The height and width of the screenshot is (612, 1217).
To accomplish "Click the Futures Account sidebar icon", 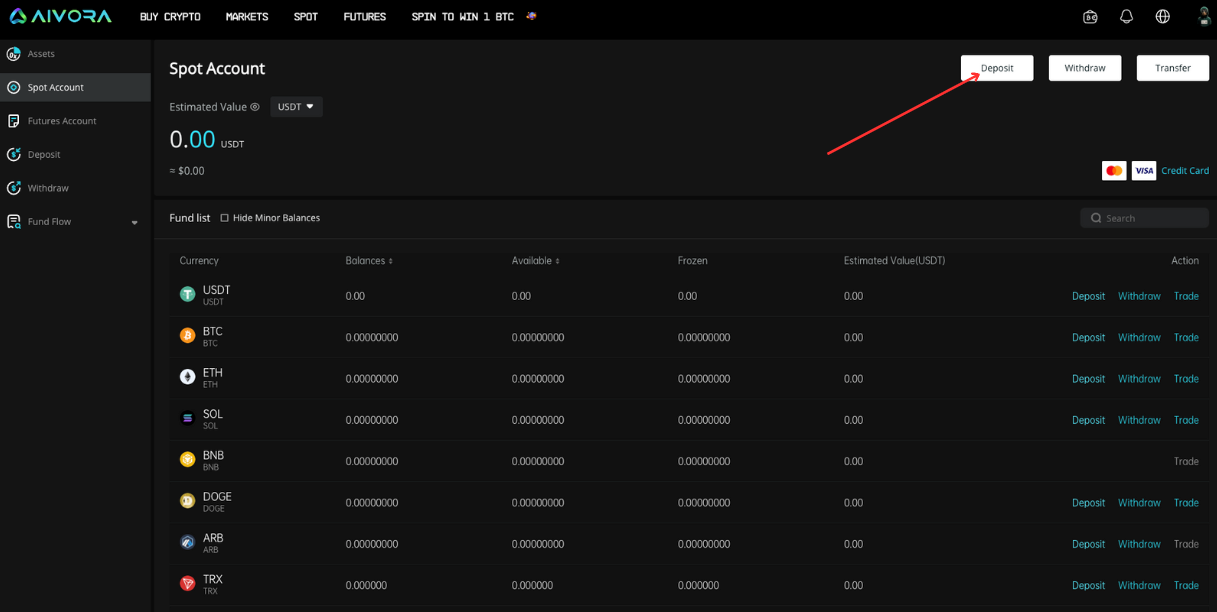I will [13, 121].
